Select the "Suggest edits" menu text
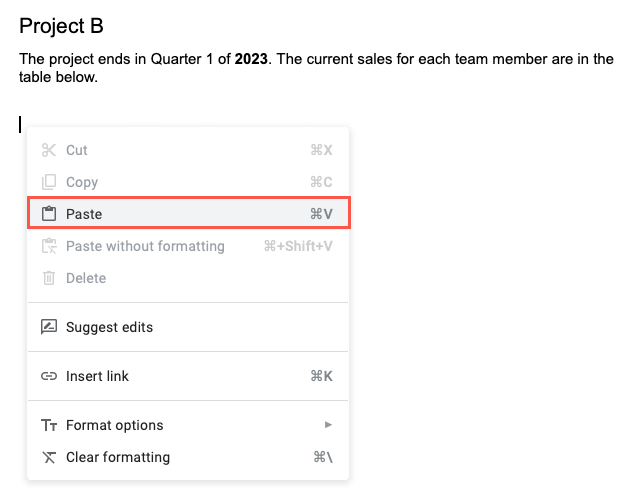Viewport: 625px width, 488px height. pyautogui.click(x=109, y=327)
